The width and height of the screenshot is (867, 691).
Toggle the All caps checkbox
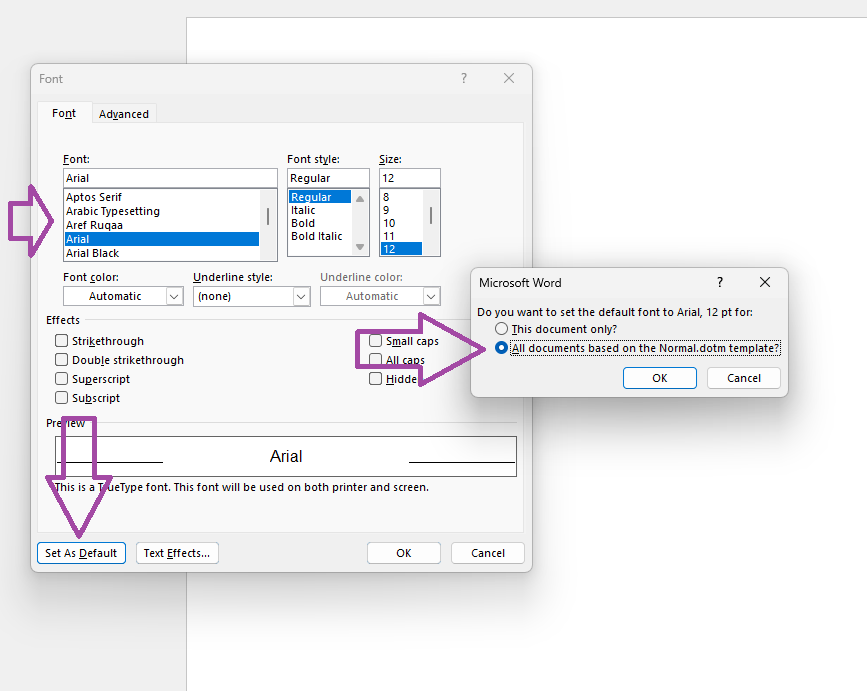(x=375, y=360)
